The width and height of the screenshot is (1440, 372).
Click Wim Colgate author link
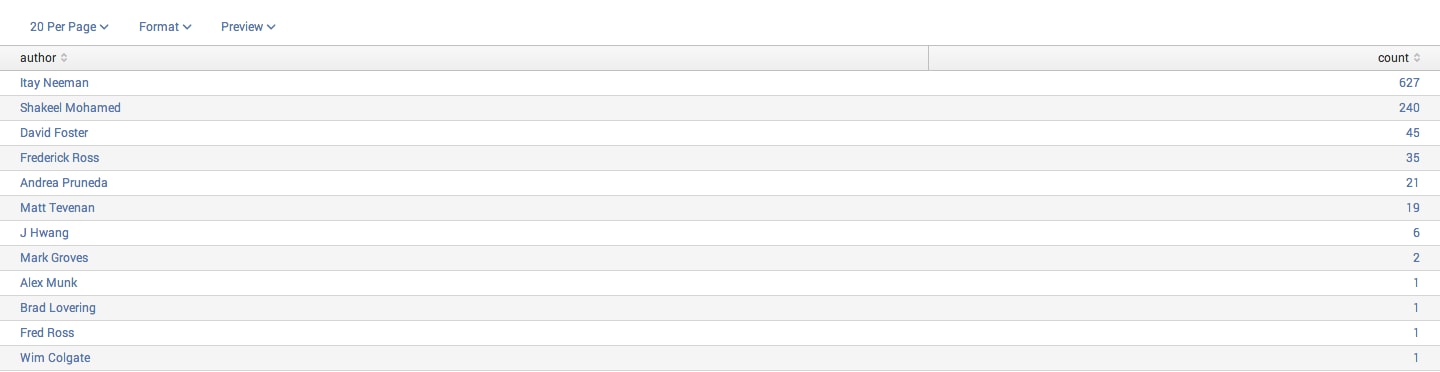click(55, 358)
